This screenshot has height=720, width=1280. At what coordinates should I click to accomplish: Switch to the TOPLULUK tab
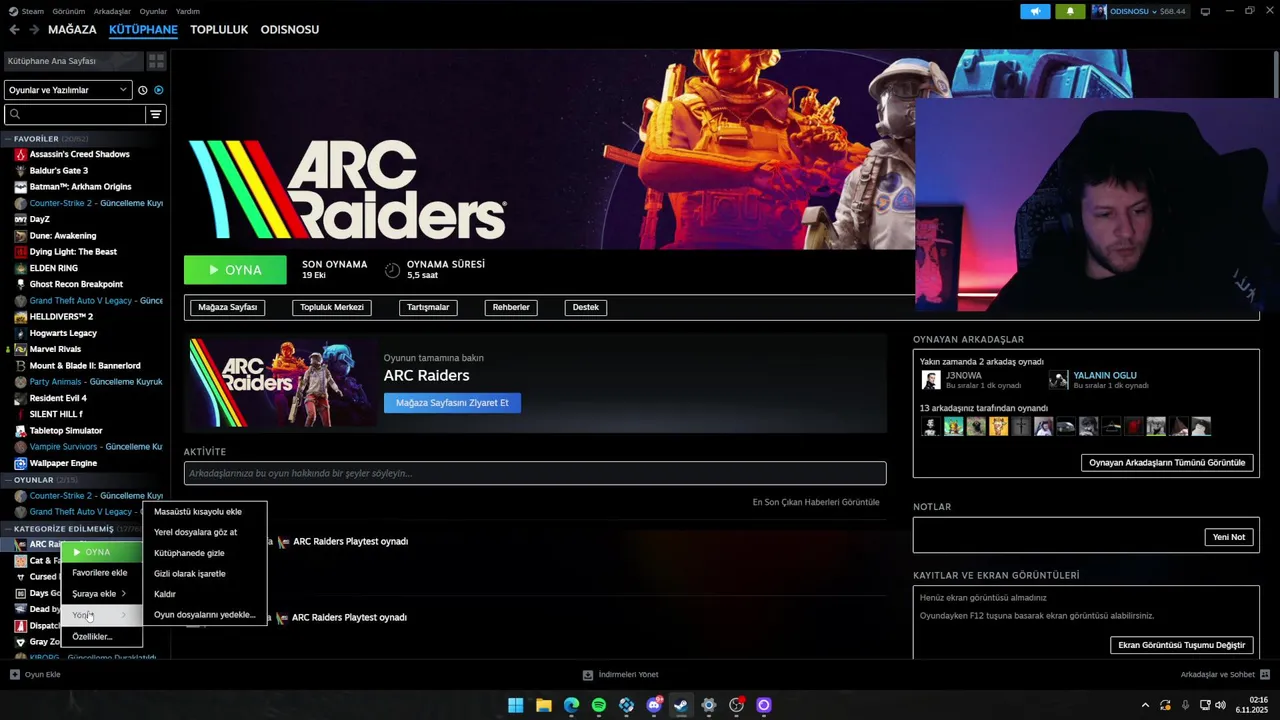pyautogui.click(x=219, y=30)
